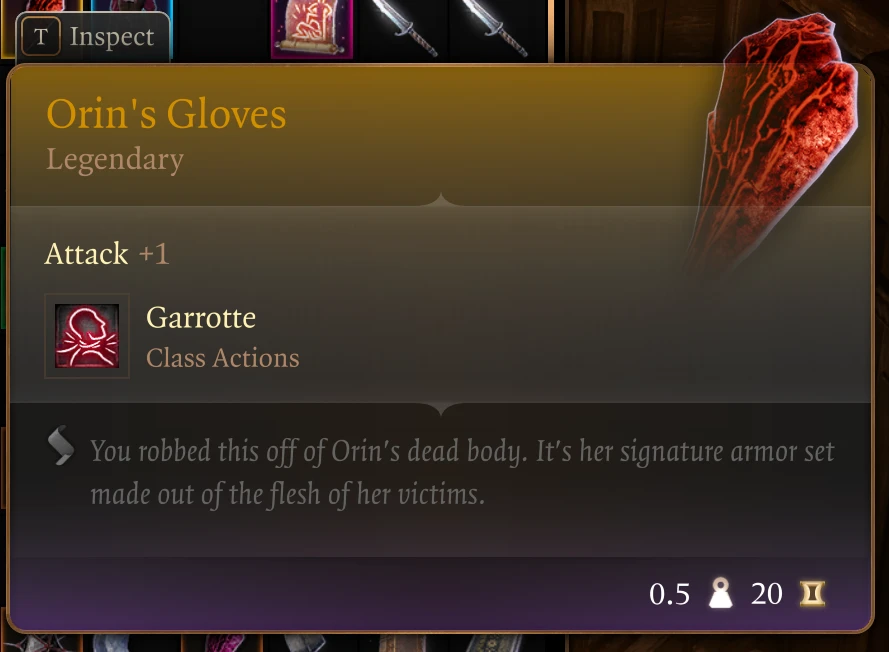Click the item description about Orin's dead body
The height and width of the screenshot is (652, 889).
tap(462, 473)
